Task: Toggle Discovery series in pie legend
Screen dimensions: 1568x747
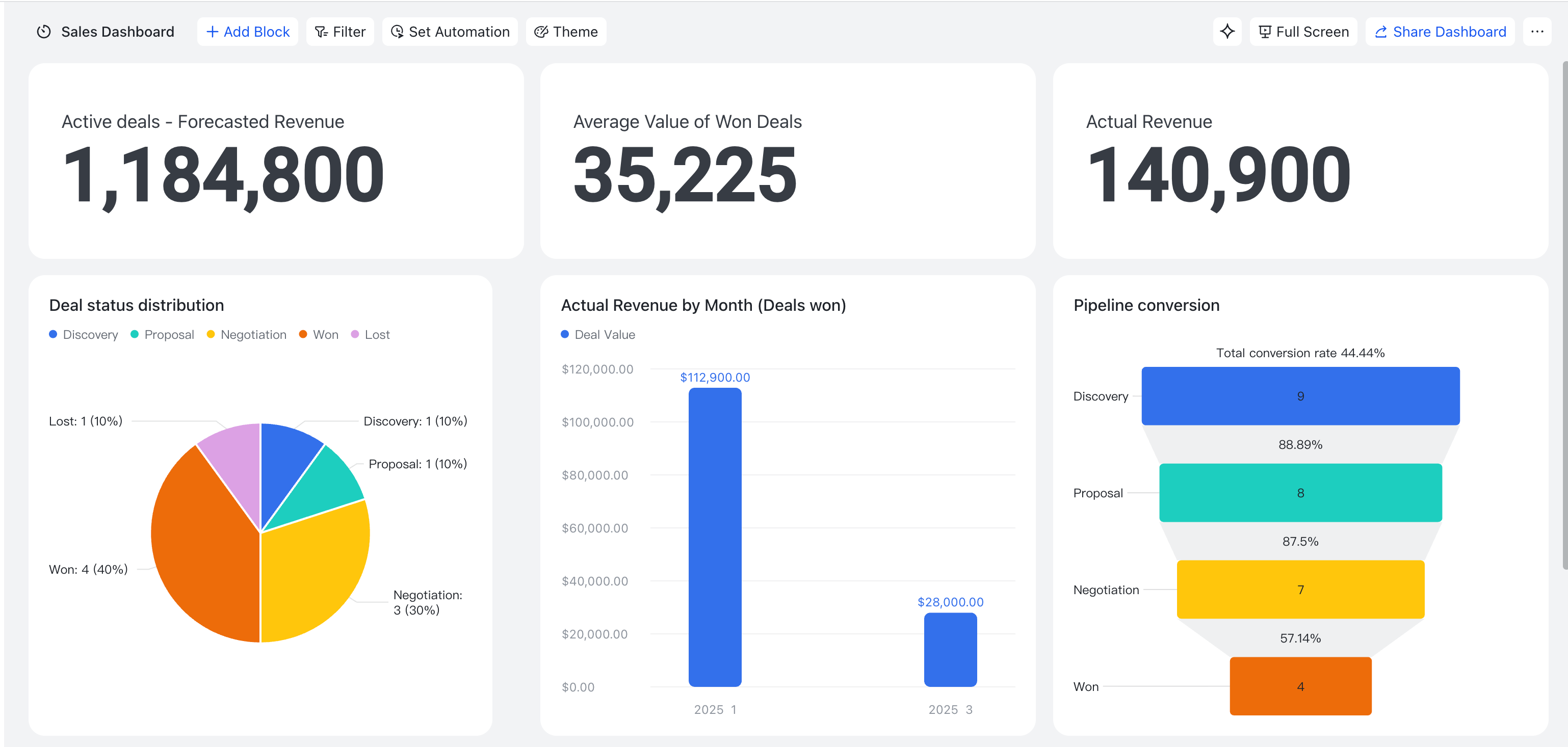Action: click(84, 335)
